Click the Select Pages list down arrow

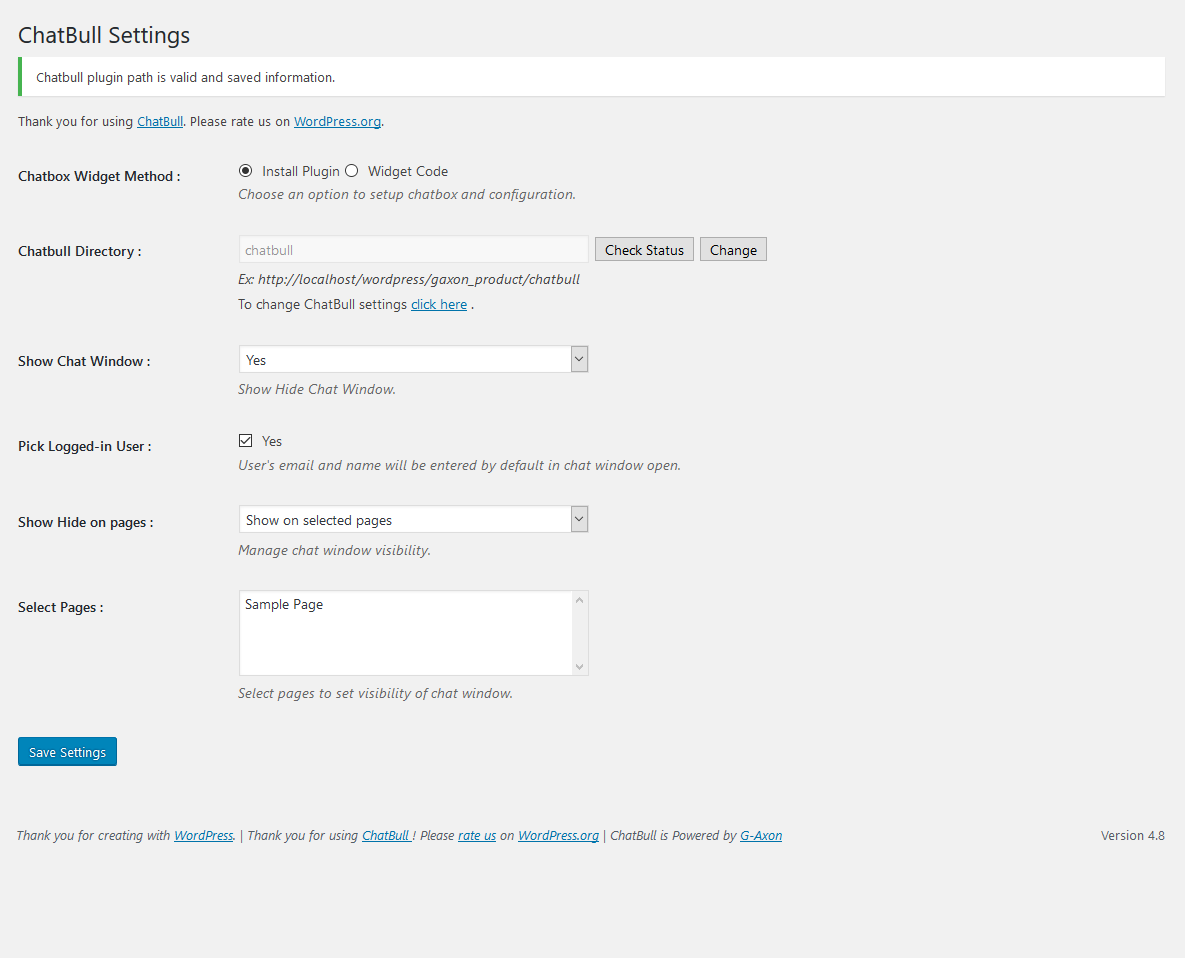pos(580,666)
